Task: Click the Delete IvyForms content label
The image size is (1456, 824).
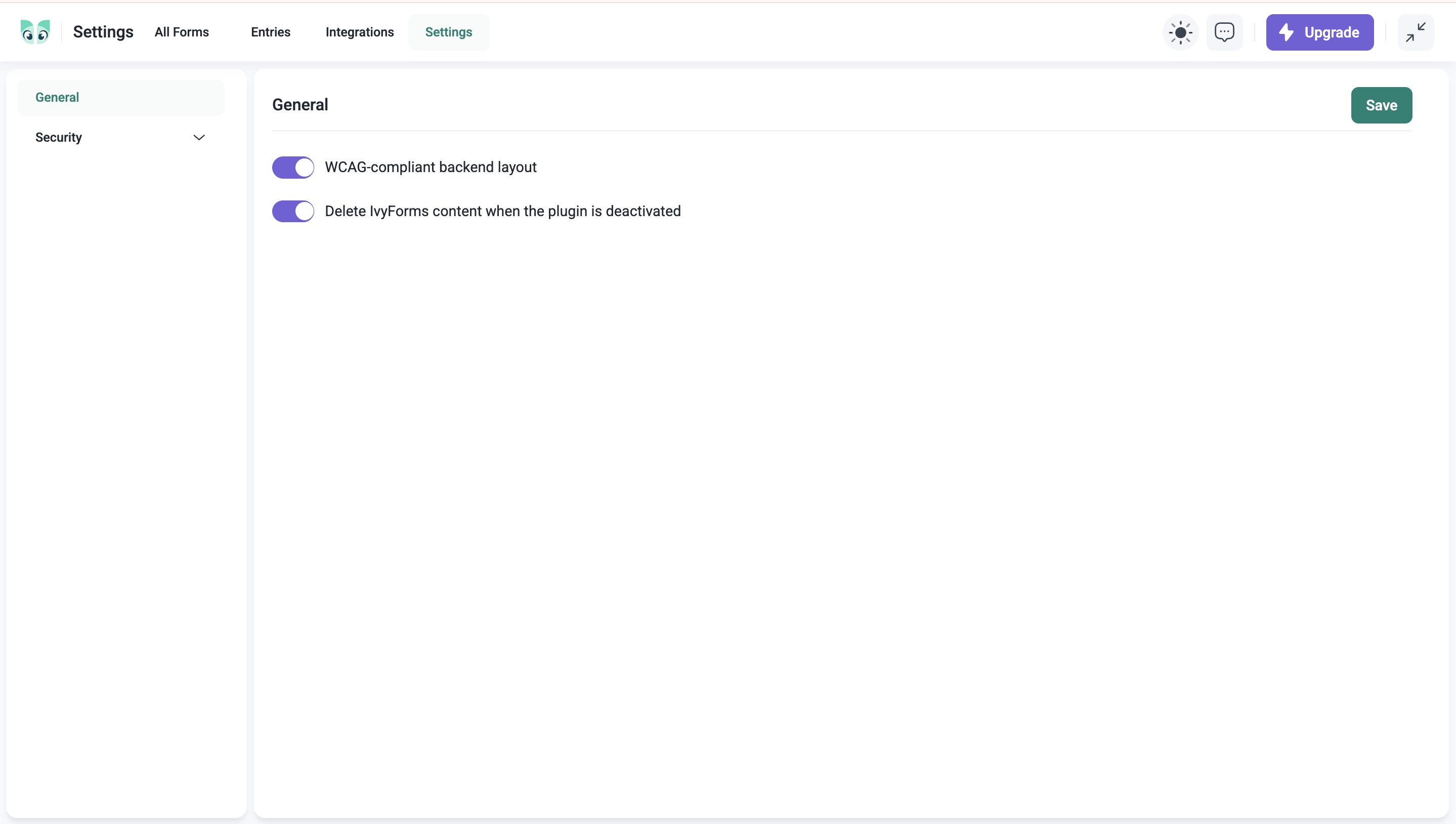Action: (502, 211)
